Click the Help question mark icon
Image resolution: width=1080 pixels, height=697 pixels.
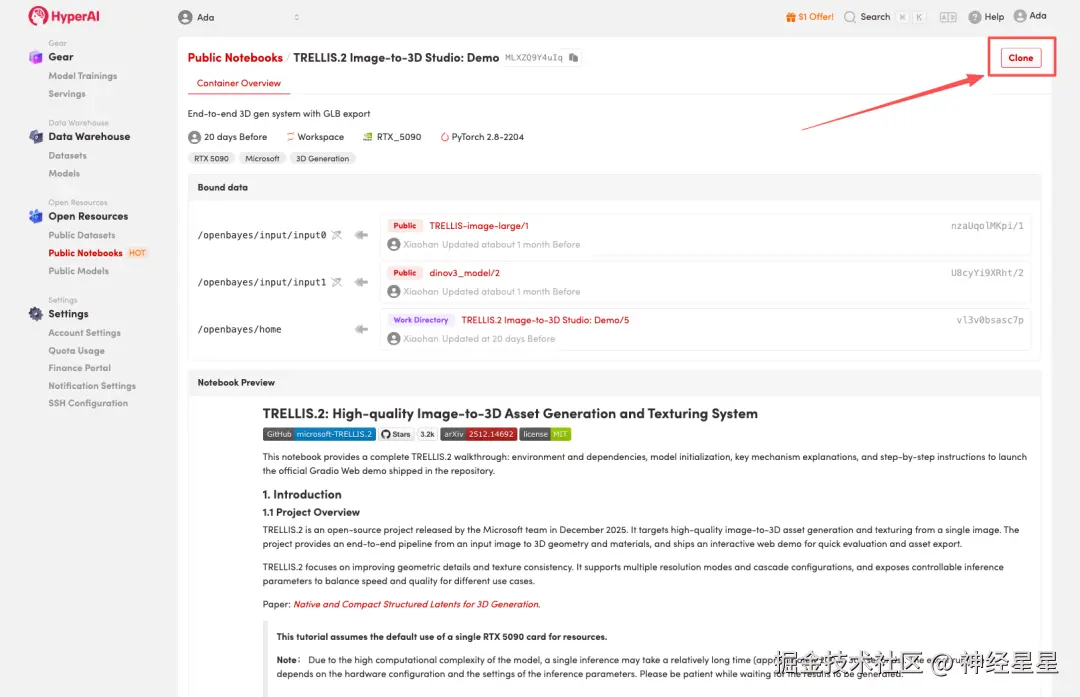pos(975,17)
